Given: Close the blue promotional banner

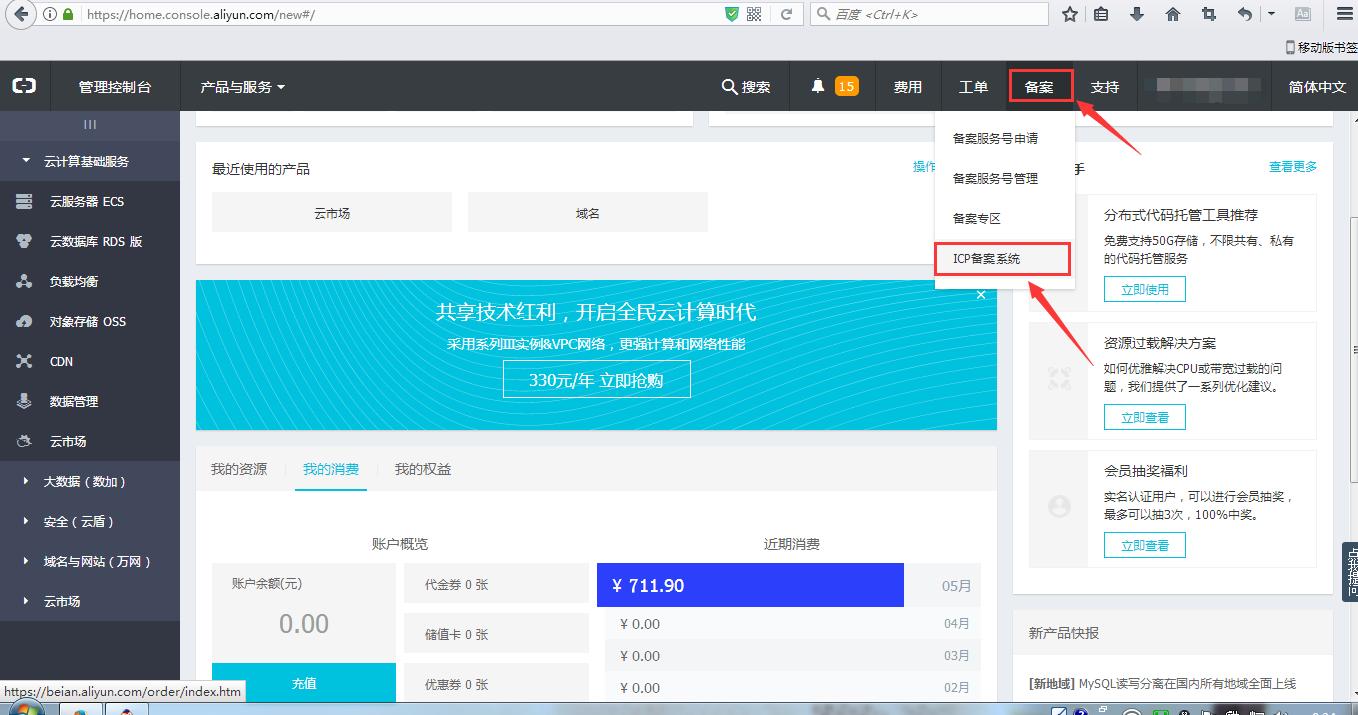Looking at the screenshot, I should pyautogui.click(x=981, y=295).
